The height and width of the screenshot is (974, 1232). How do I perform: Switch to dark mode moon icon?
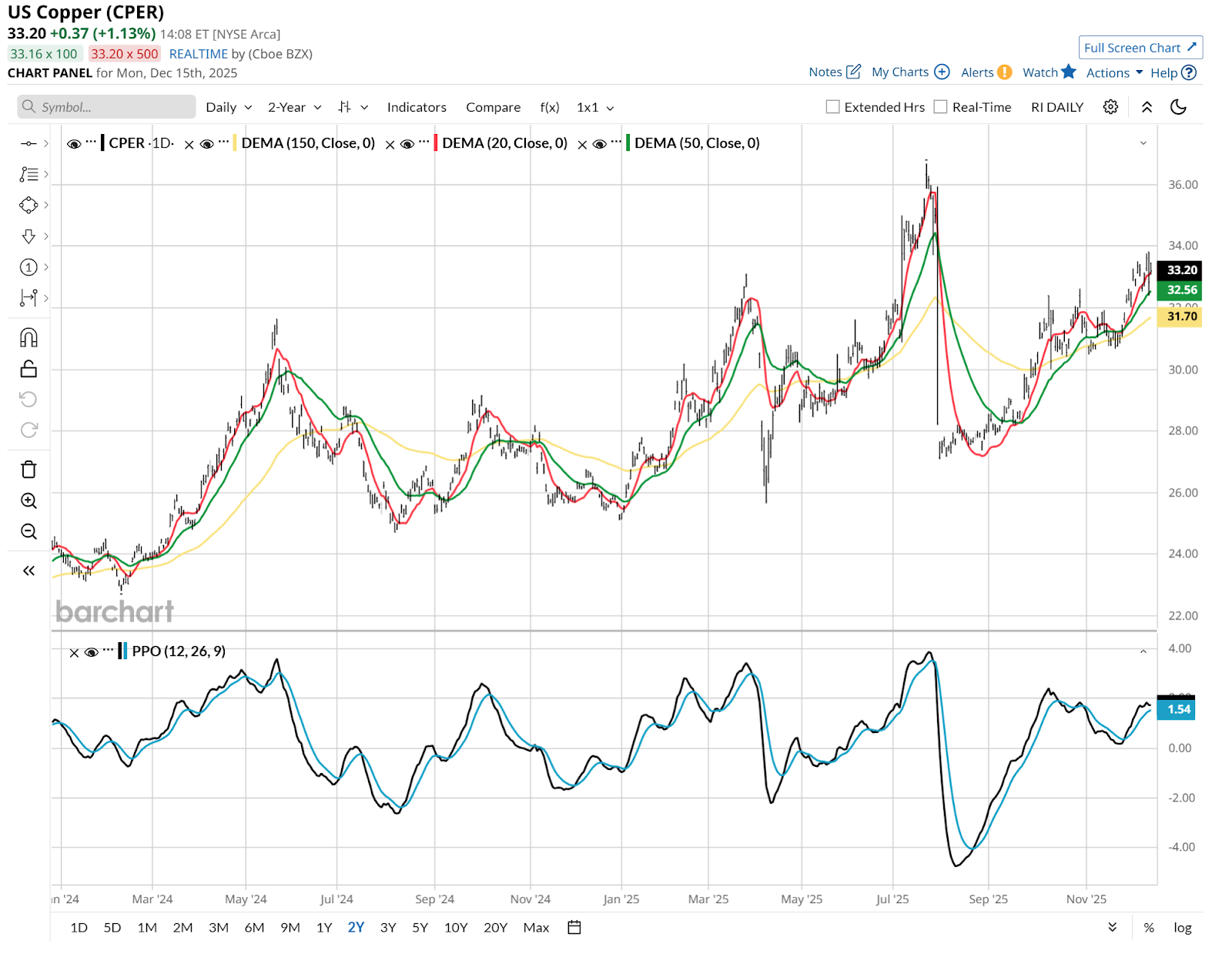(x=1178, y=107)
